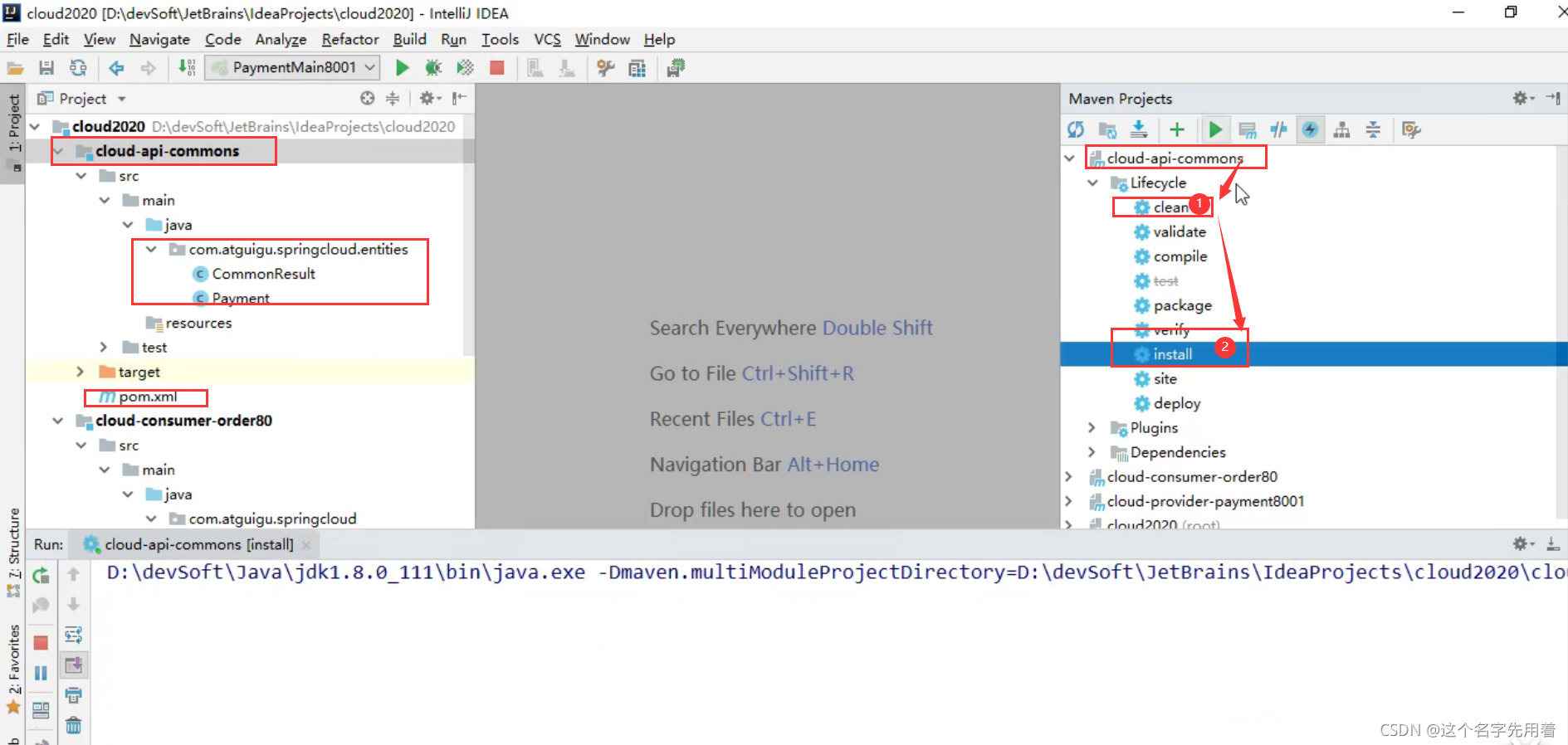This screenshot has height=745, width=1568.
Task: Start debugging with the bug icon
Action: (x=433, y=68)
